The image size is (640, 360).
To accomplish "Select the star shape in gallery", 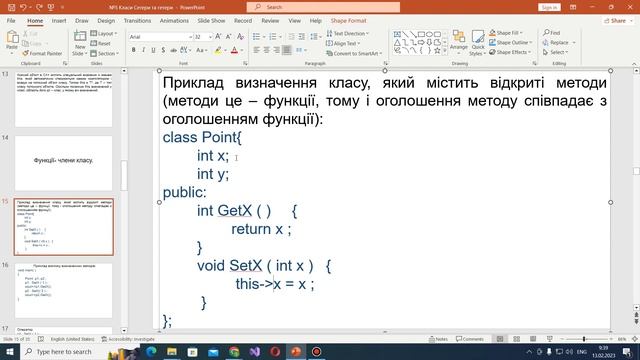I will point(437,51).
